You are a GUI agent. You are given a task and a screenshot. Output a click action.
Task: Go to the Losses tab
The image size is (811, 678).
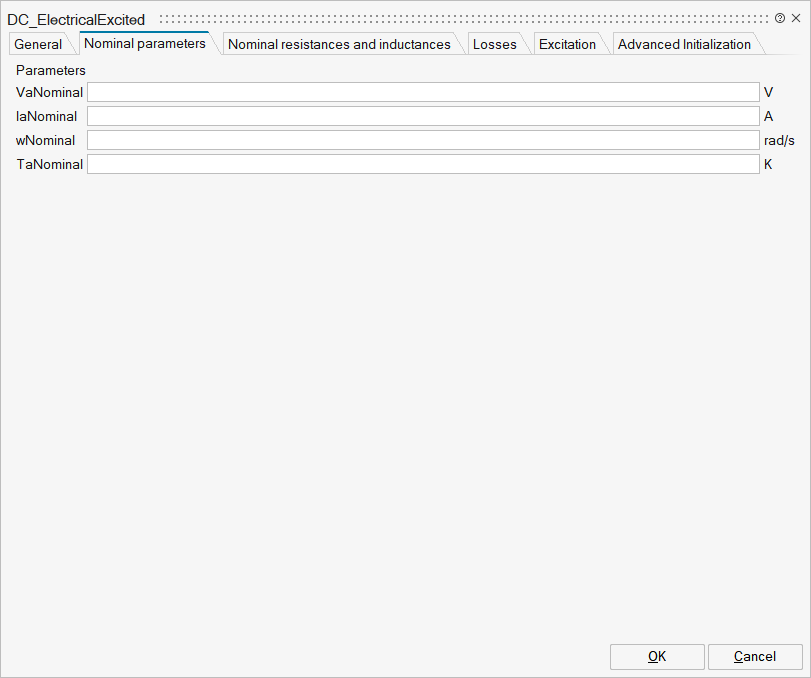tap(494, 44)
